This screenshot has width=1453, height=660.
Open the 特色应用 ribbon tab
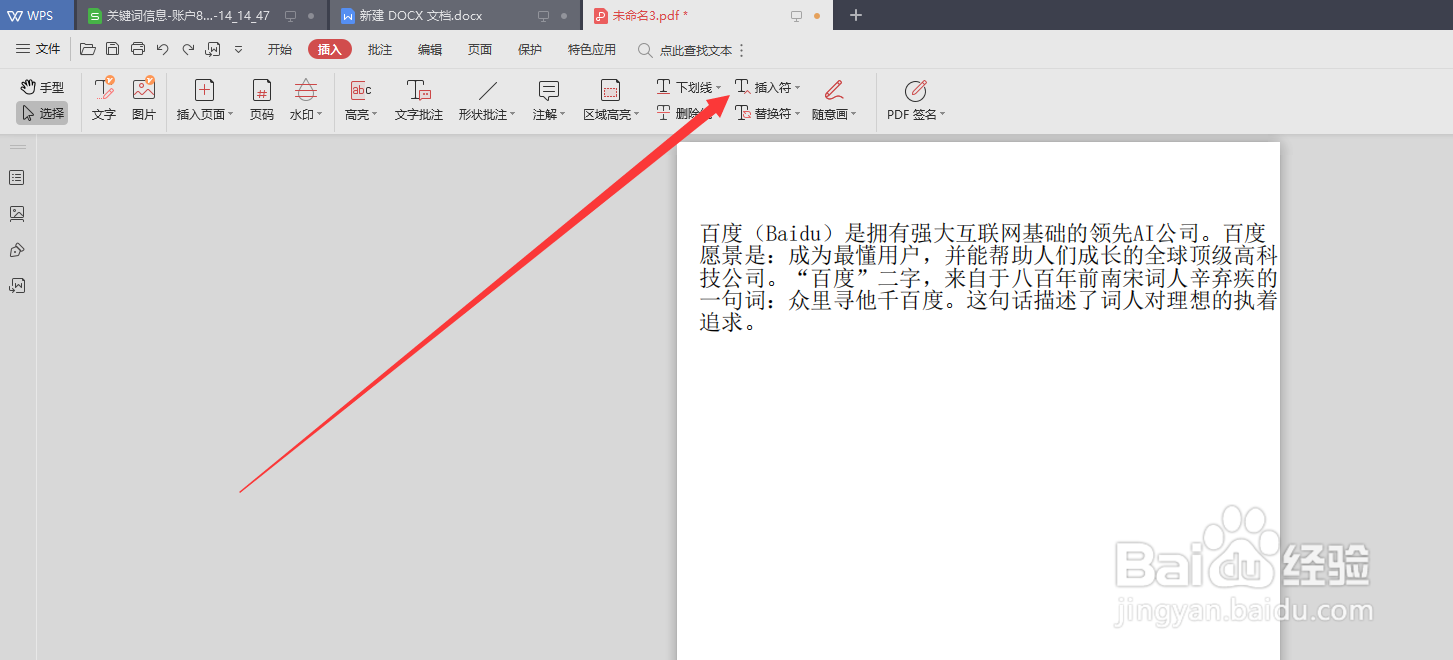592,49
